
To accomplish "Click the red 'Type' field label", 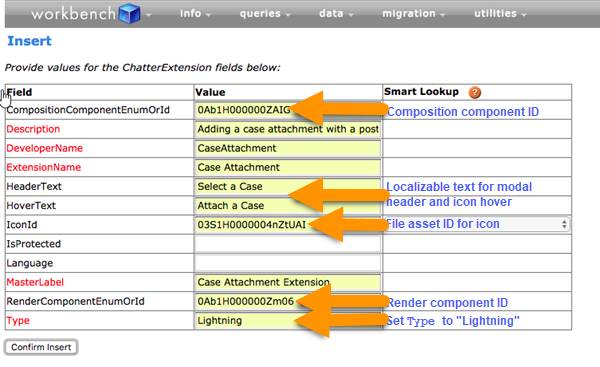I will click(18, 321).
